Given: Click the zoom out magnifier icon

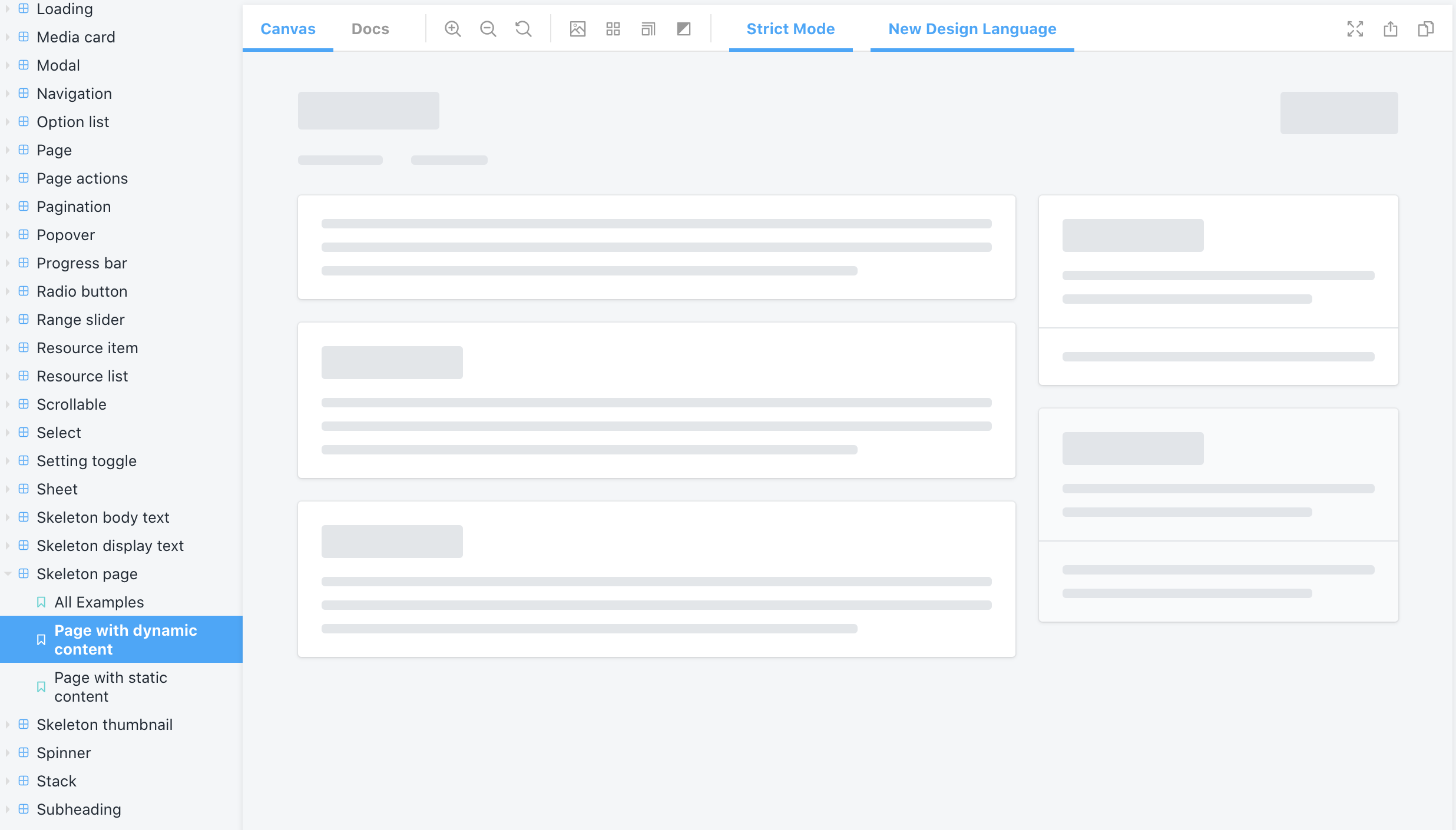Looking at the screenshot, I should [488, 29].
